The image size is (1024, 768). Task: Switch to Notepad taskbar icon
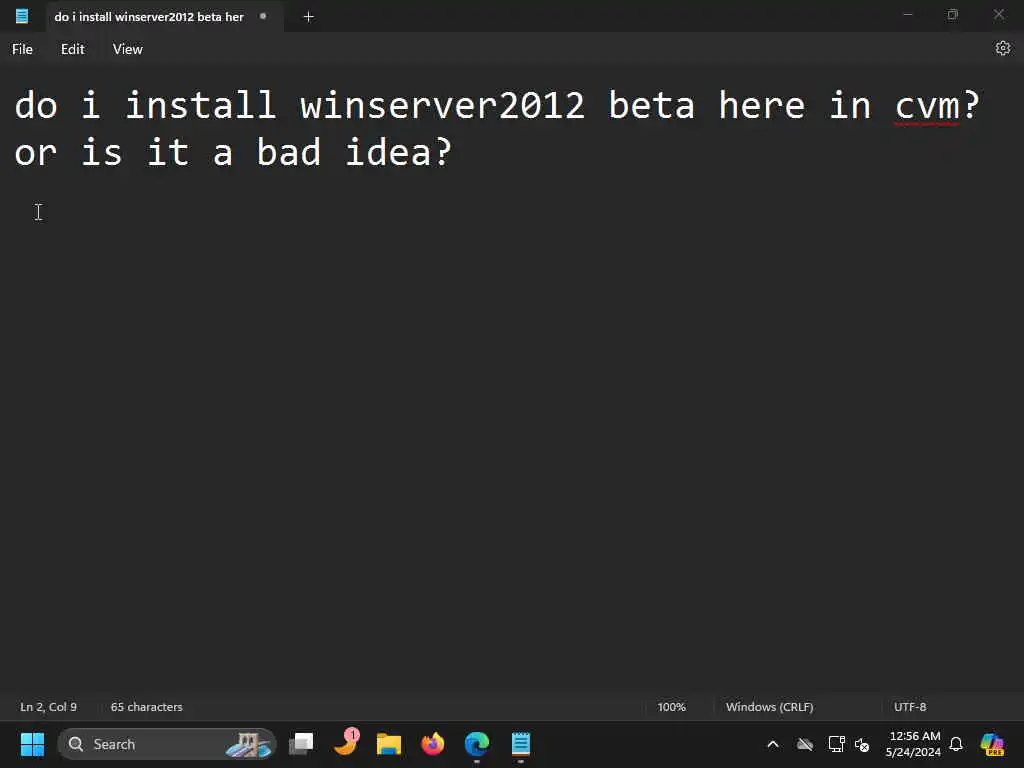click(x=520, y=744)
